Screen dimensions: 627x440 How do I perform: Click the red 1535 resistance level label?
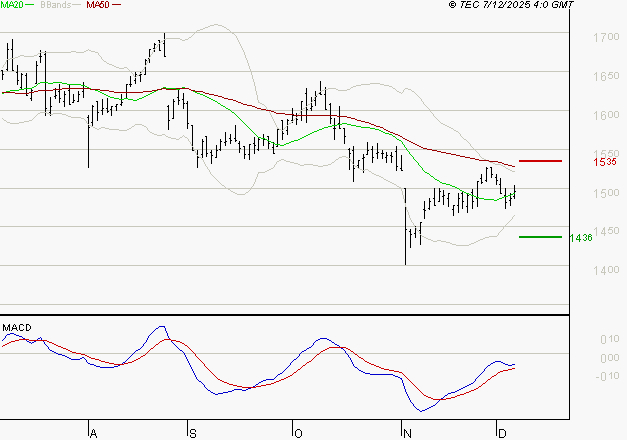coord(605,162)
